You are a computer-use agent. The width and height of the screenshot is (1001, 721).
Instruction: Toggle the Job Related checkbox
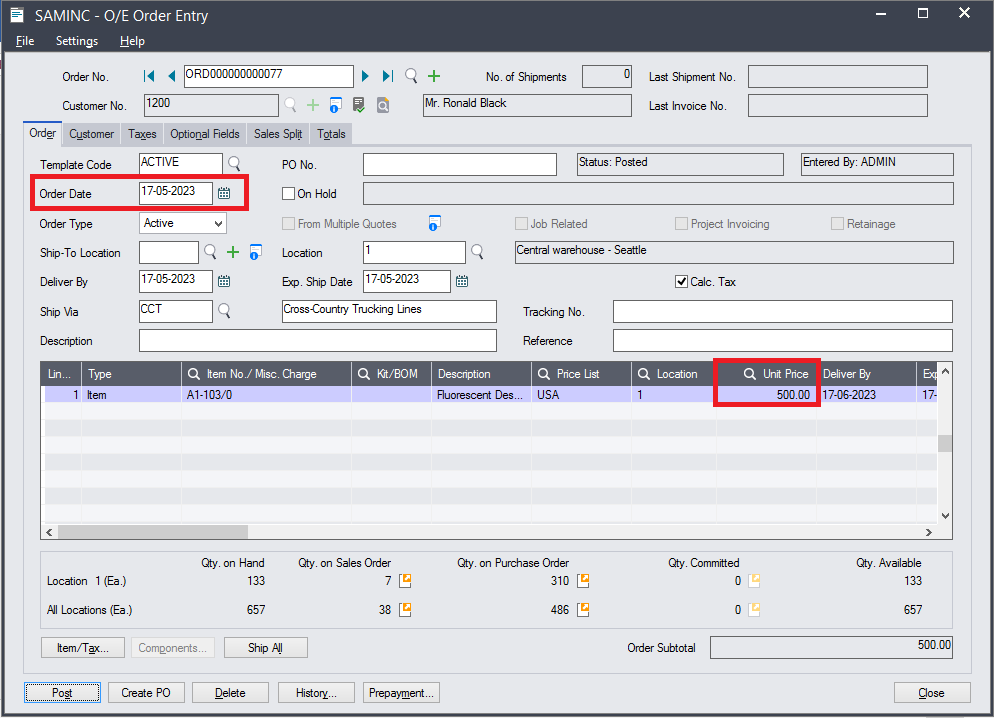coord(522,224)
